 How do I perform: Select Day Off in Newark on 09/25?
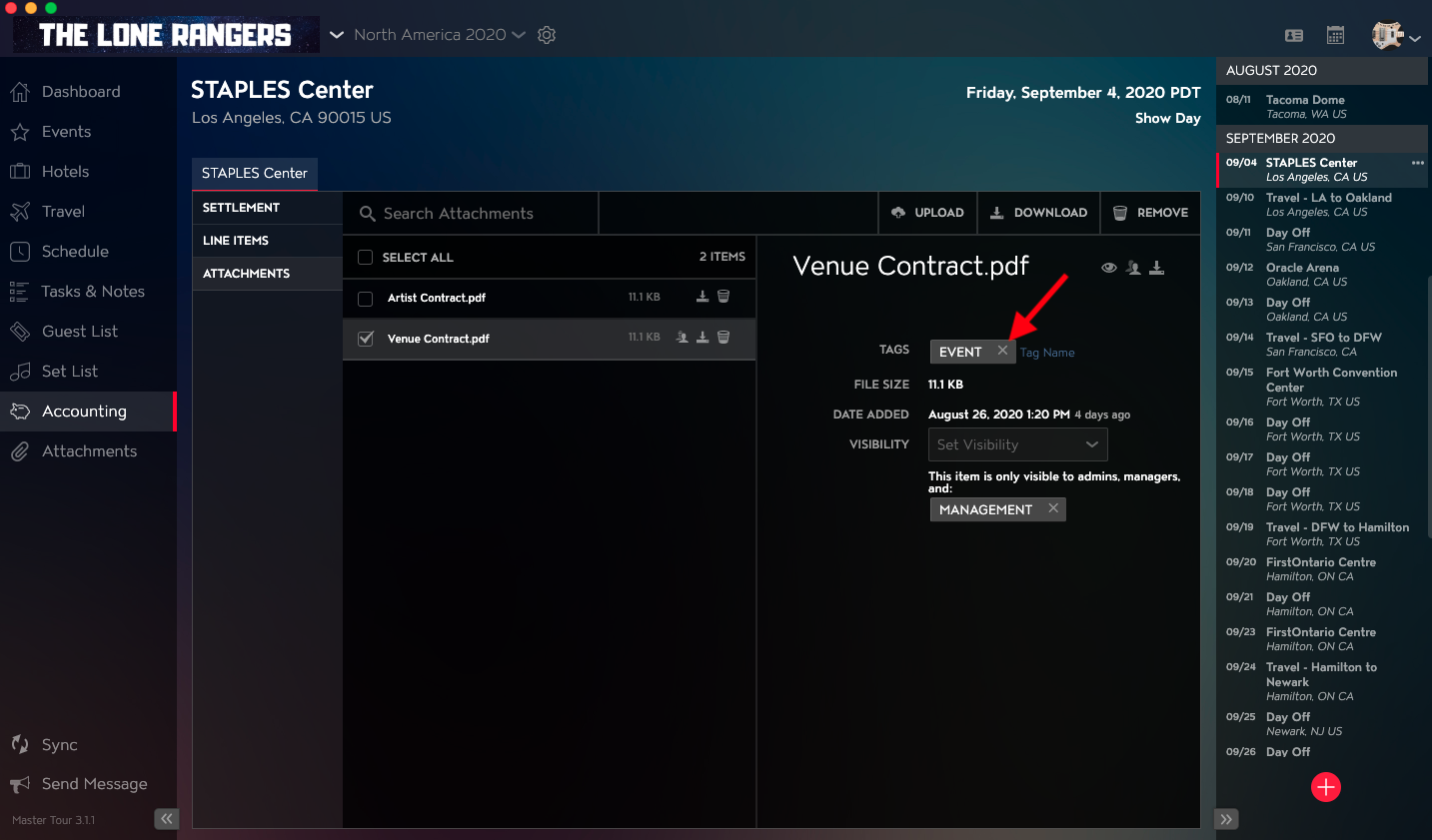(x=1322, y=724)
